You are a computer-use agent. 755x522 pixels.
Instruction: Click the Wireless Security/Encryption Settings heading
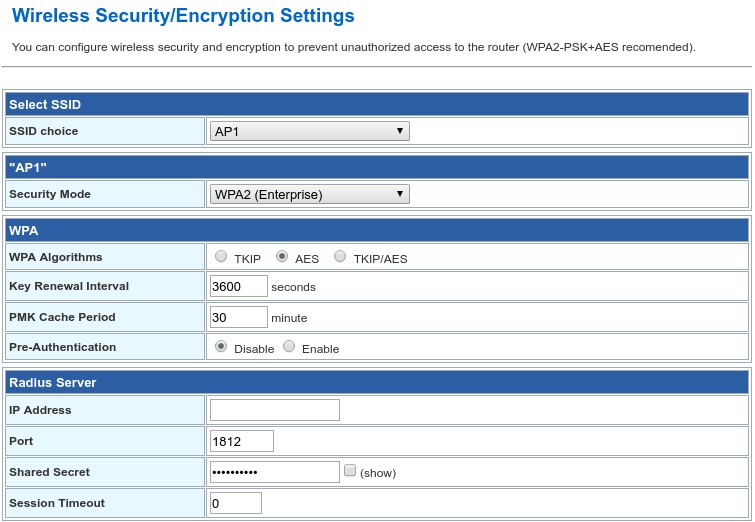coord(183,15)
